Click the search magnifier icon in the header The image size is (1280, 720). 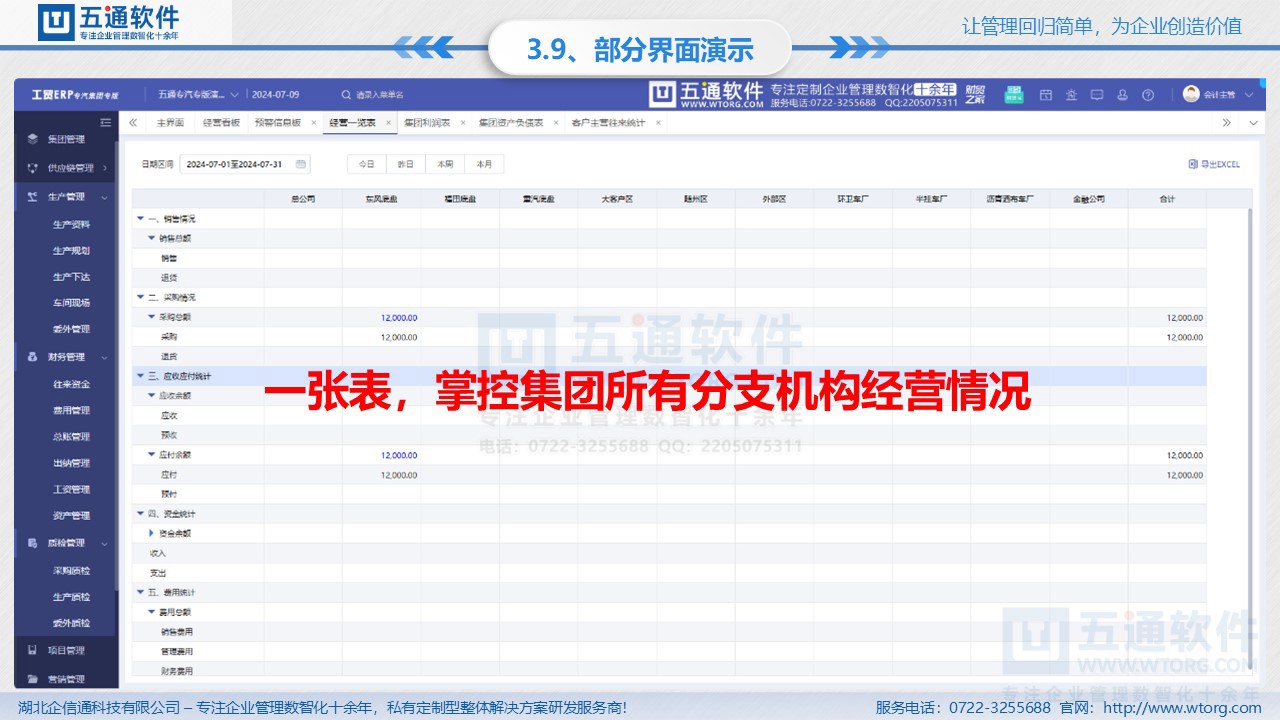[x=346, y=94]
